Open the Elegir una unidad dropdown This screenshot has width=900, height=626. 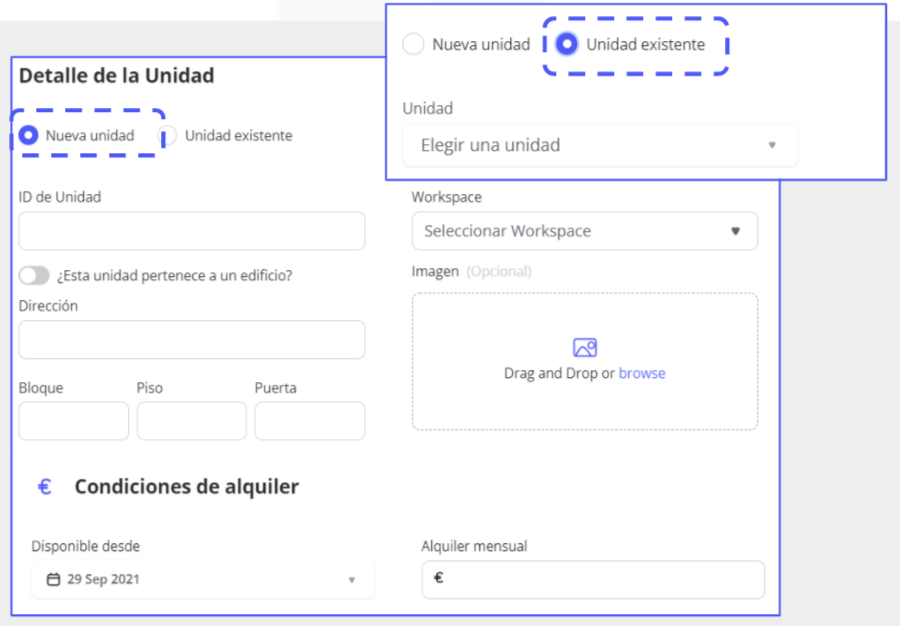tap(599, 145)
